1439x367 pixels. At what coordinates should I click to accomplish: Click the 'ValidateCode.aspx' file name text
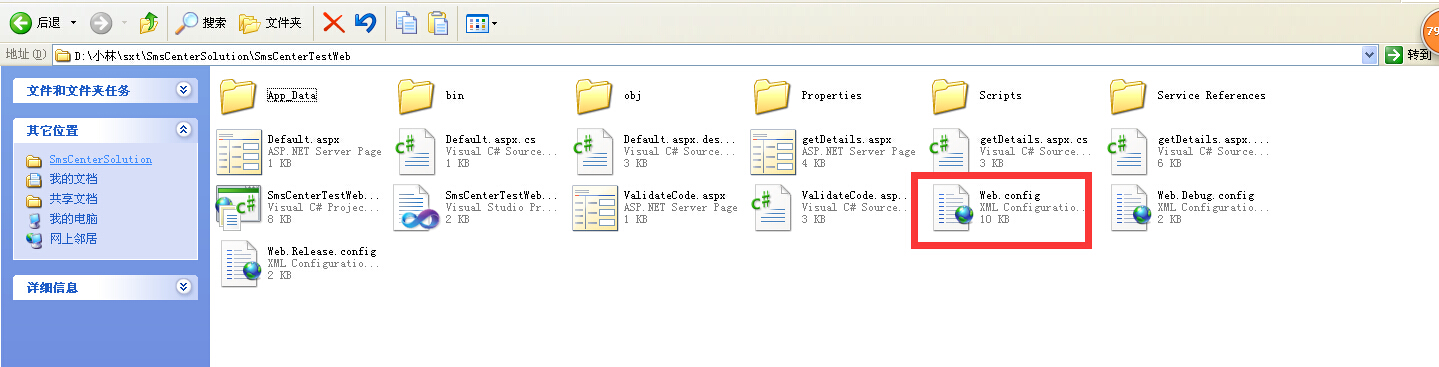click(x=675, y=196)
